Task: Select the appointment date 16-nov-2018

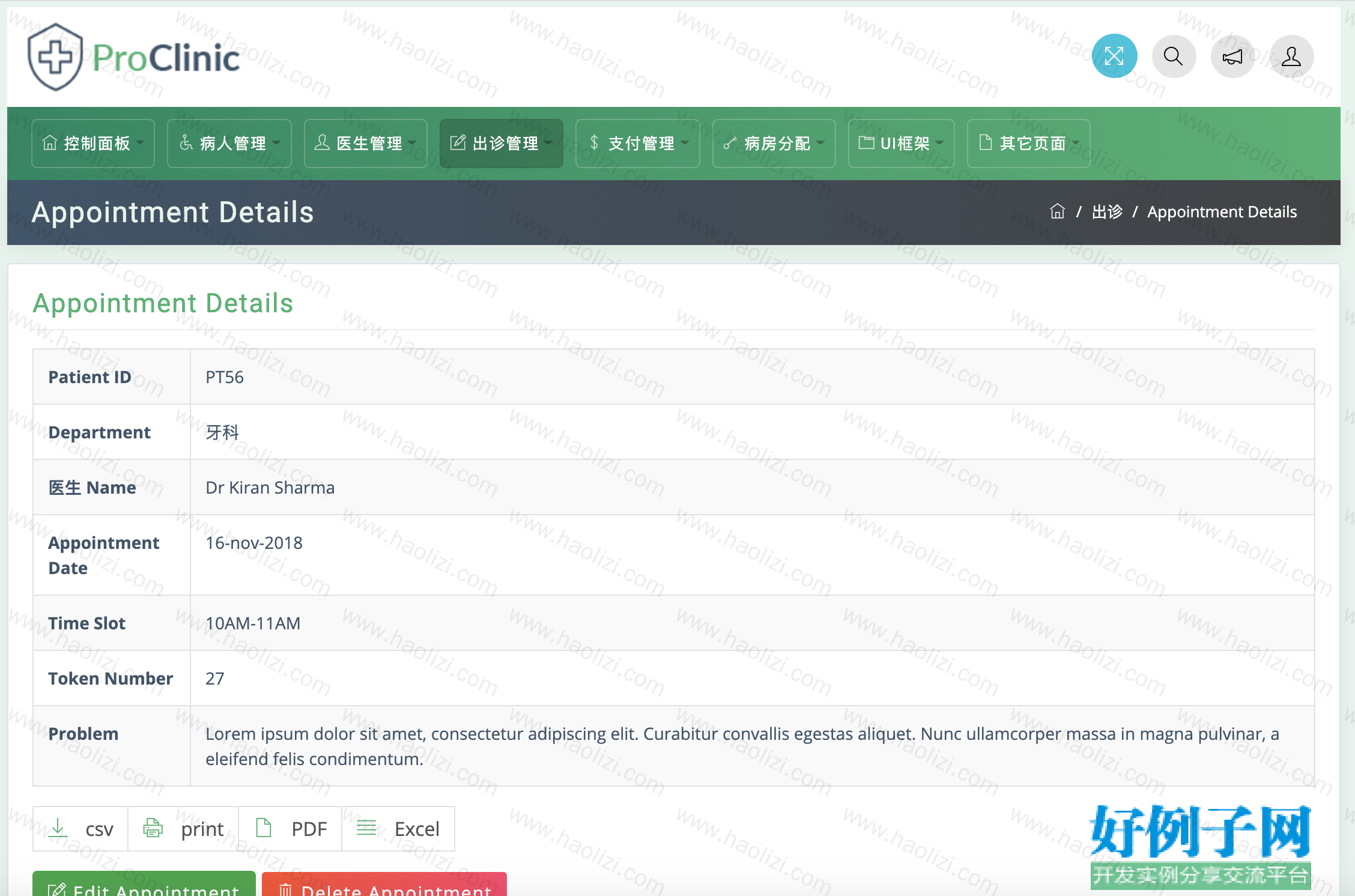Action: [254, 543]
